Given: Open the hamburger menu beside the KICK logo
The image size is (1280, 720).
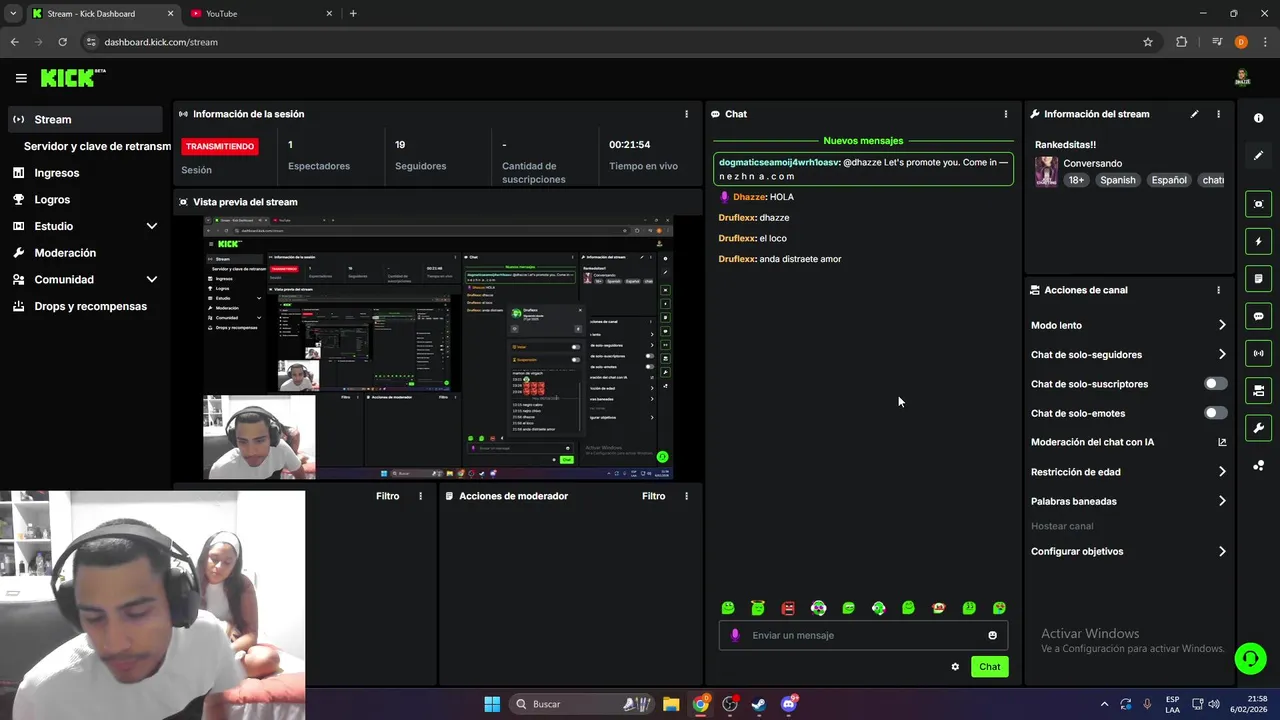Looking at the screenshot, I should click(x=21, y=78).
